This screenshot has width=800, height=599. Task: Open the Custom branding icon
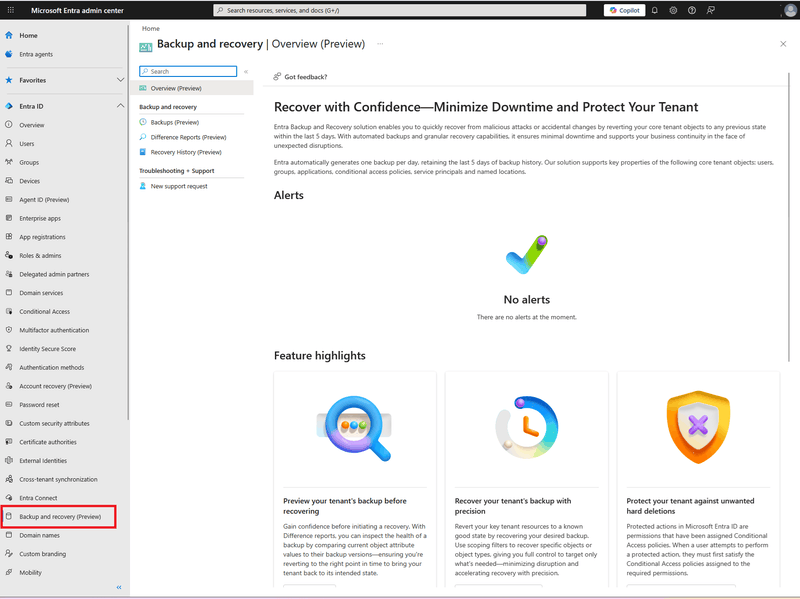click(9, 554)
